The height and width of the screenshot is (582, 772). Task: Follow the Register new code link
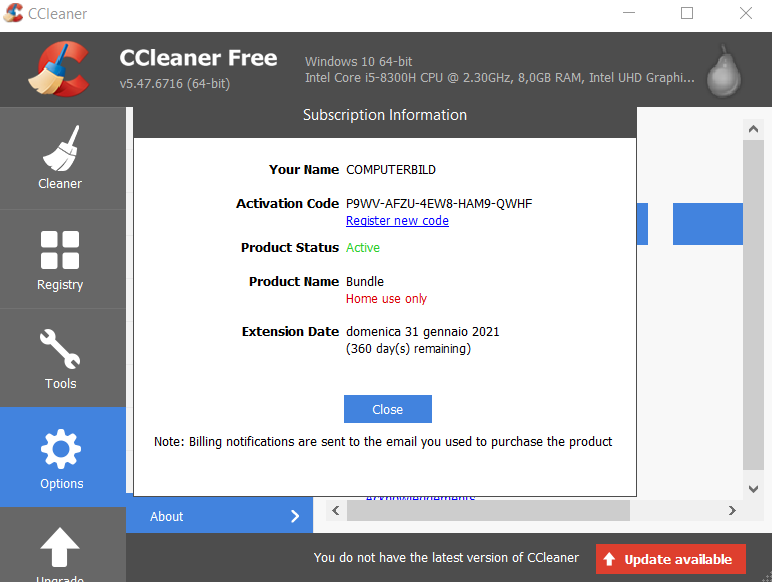(397, 221)
